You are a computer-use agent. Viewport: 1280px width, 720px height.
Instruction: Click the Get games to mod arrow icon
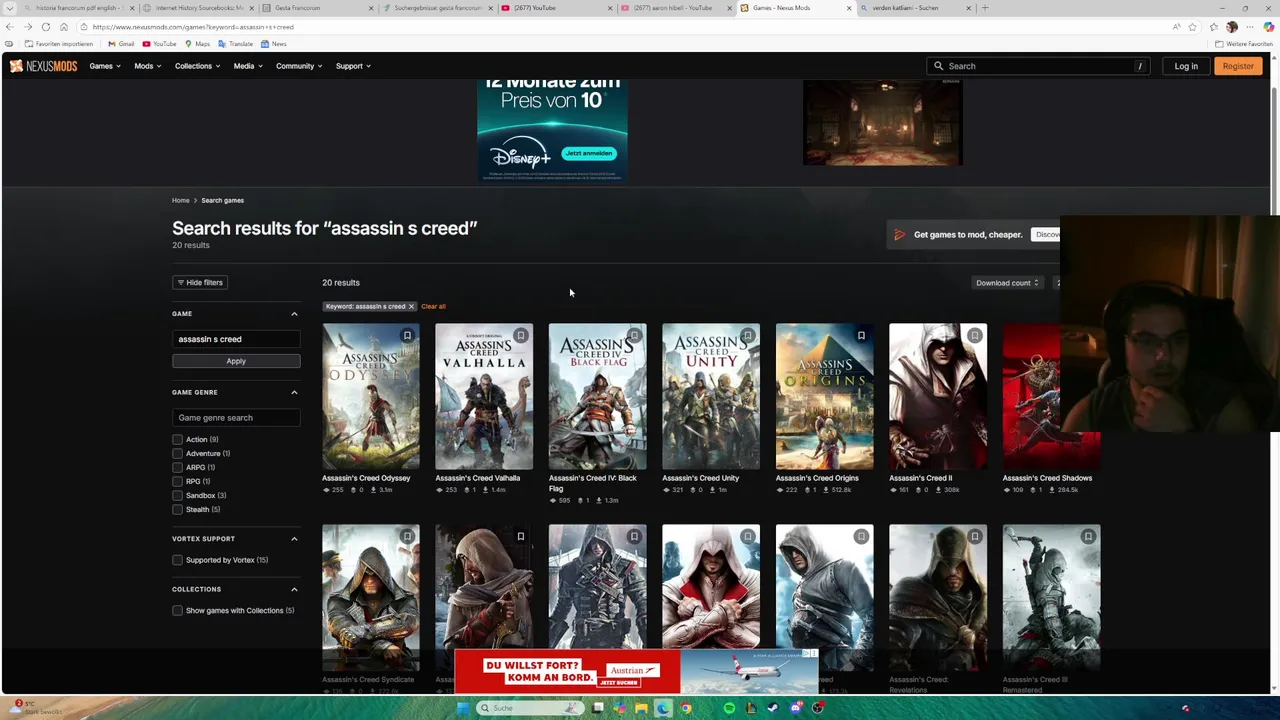click(x=899, y=235)
